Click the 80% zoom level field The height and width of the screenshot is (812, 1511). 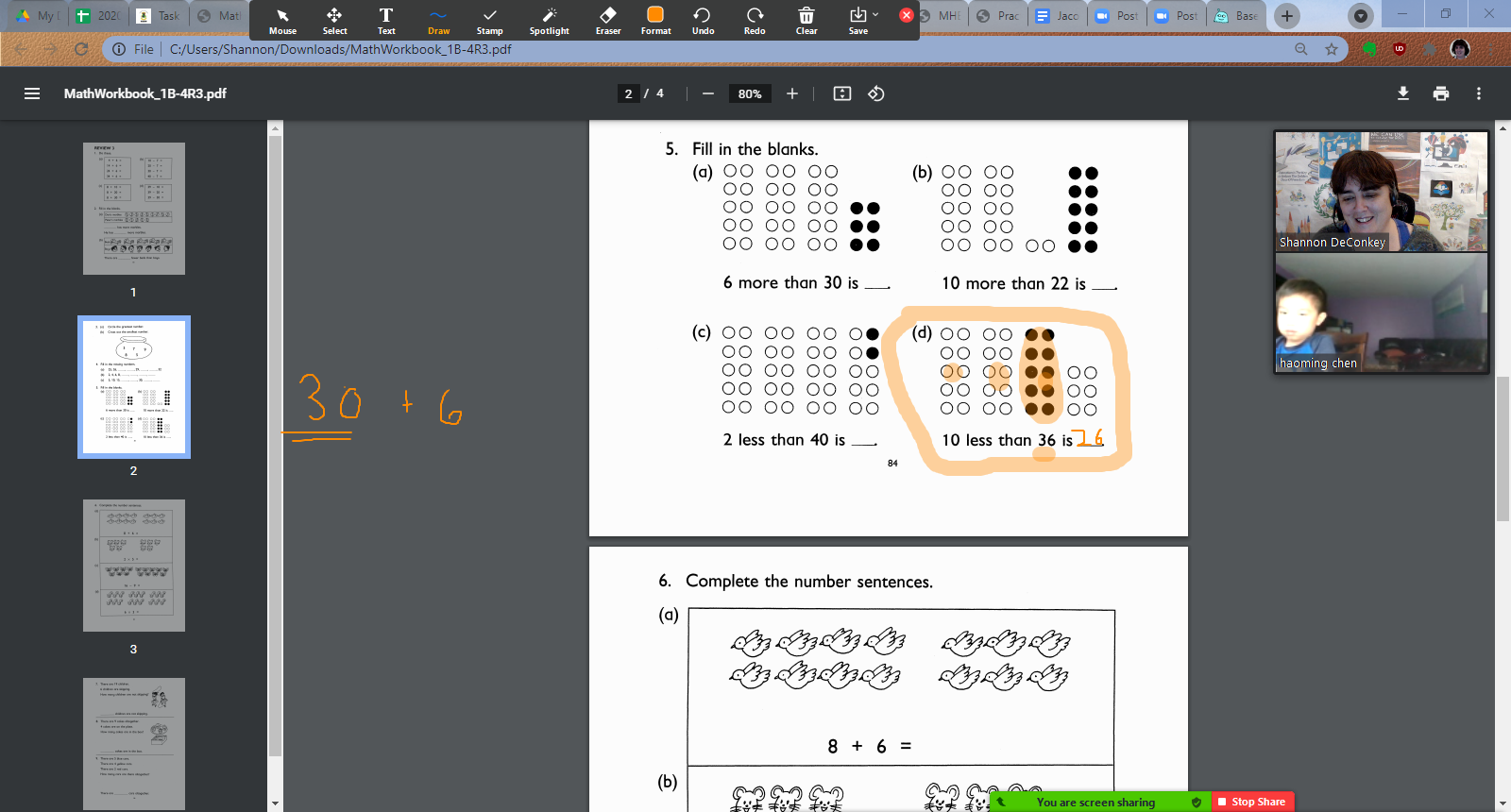750,93
